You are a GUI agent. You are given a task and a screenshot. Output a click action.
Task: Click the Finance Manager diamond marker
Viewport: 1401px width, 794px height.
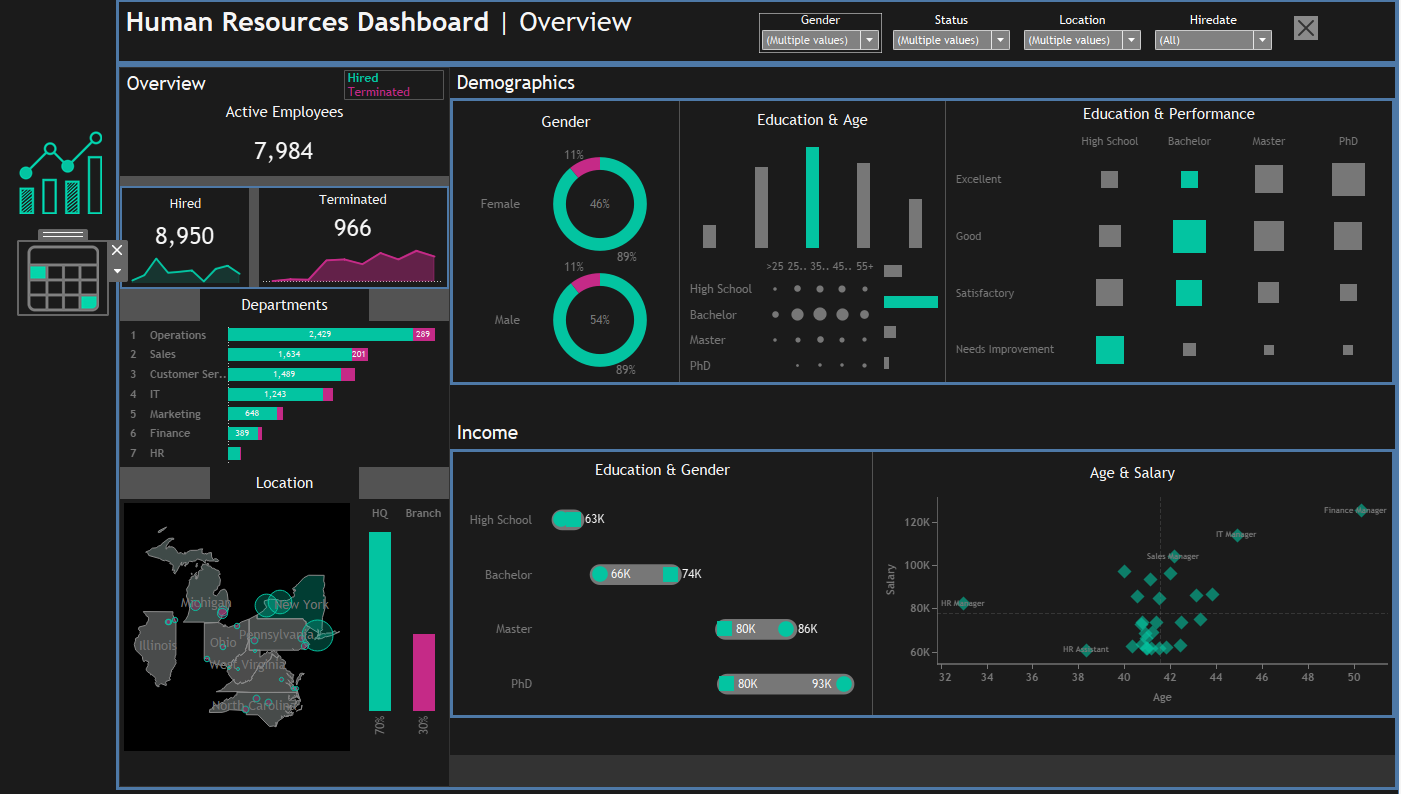tap(1360, 510)
